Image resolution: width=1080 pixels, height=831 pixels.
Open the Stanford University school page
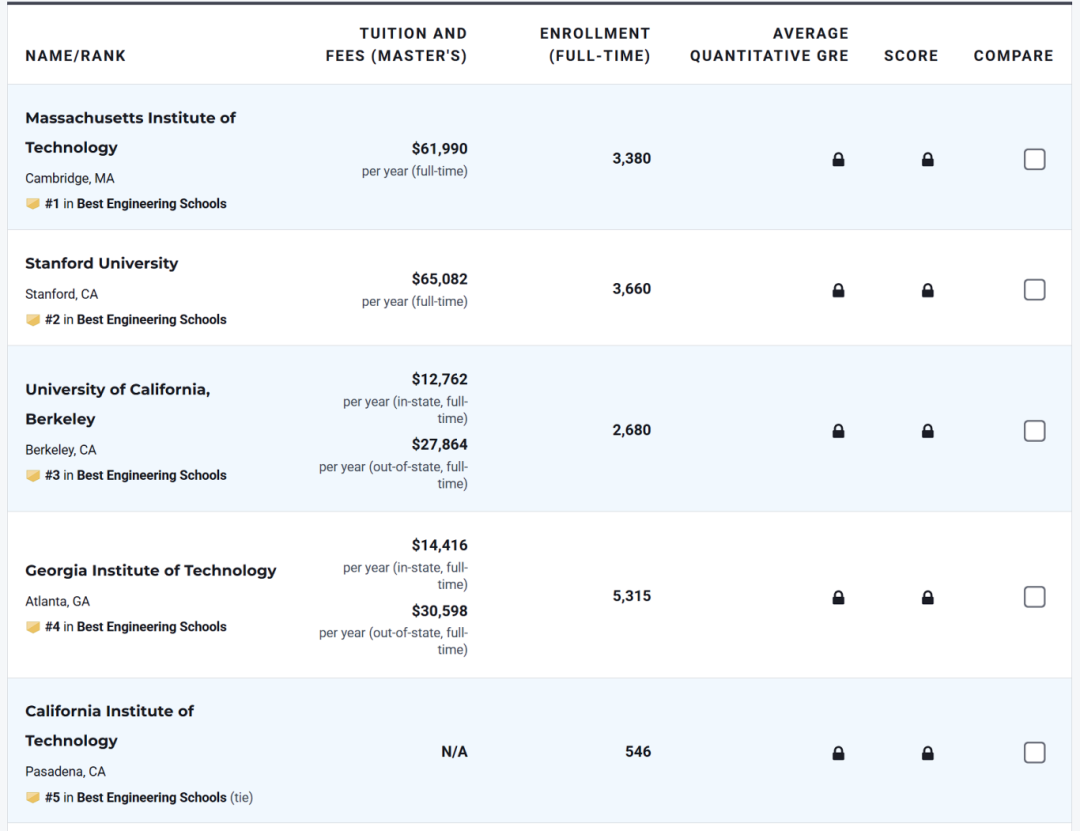(x=101, y=263)
